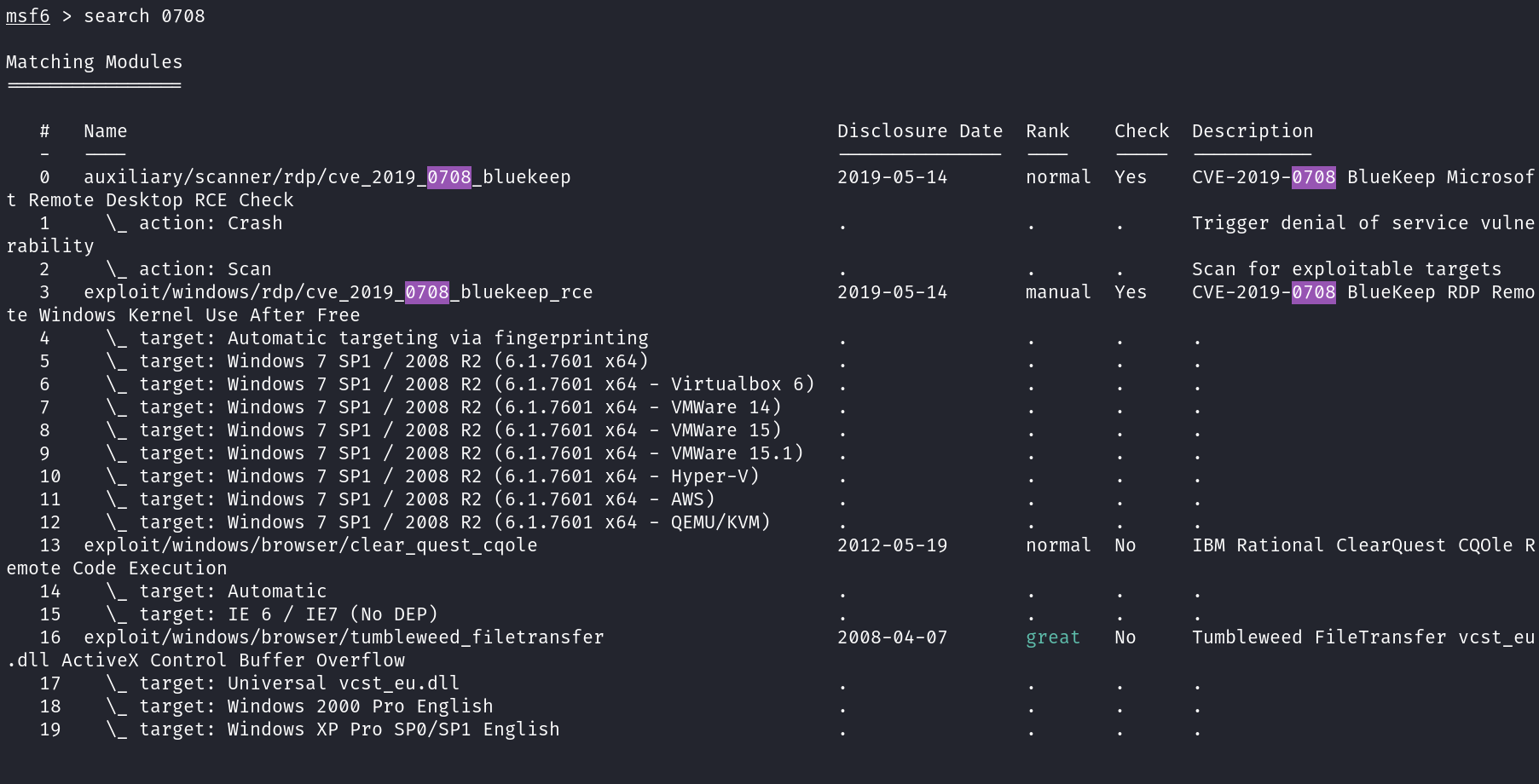This screenshot has height=784, width=1539.
Task: Click the 'search 0708' command text
Action: [x=144, y=16]
